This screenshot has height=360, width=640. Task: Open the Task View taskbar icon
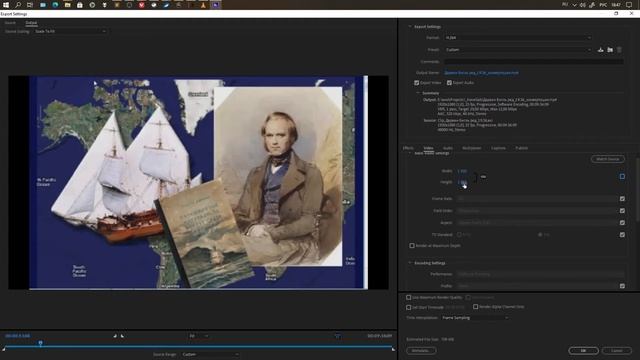(x=30, y=5)
